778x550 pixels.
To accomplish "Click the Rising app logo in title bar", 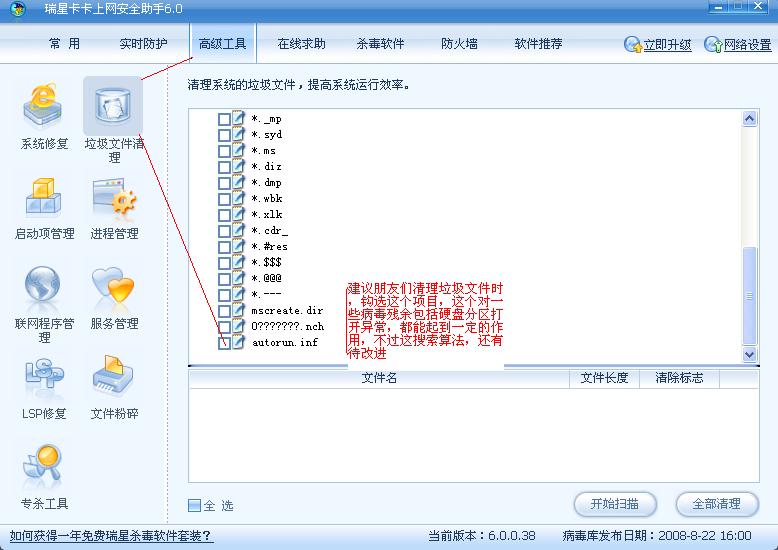I will (x=17, y=9).
